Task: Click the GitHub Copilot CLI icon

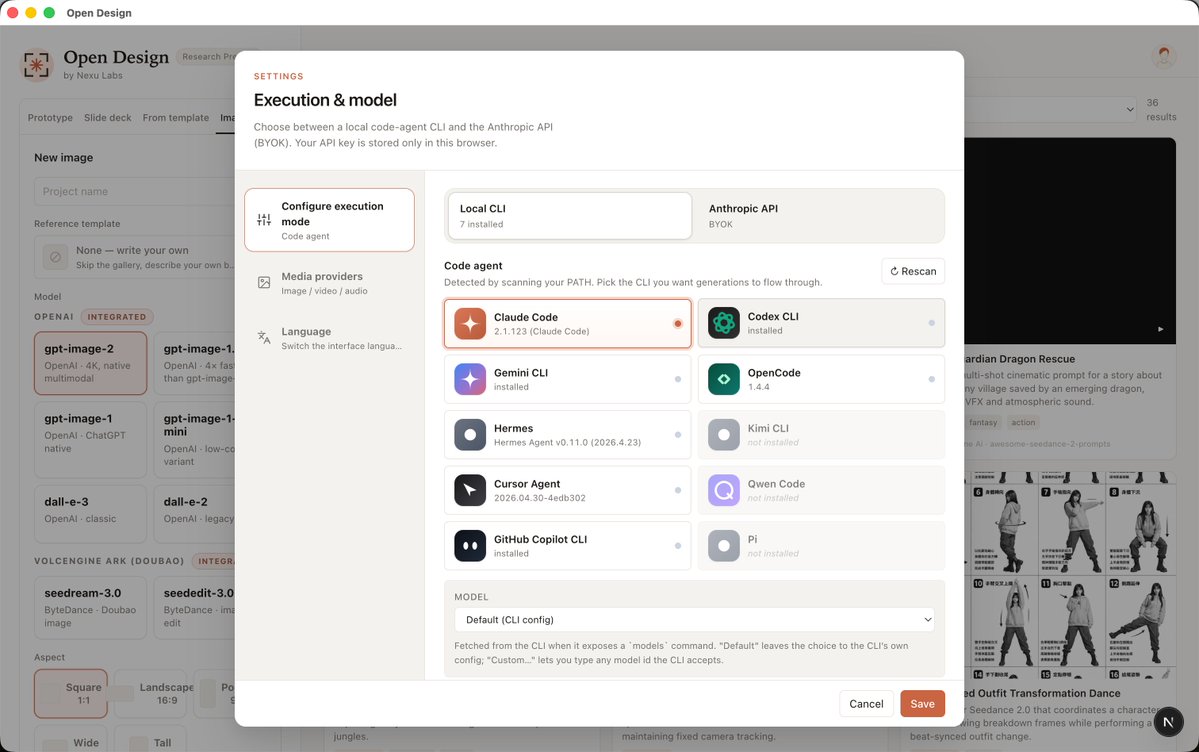Action: pyautogui.click(x=470, y=545)
